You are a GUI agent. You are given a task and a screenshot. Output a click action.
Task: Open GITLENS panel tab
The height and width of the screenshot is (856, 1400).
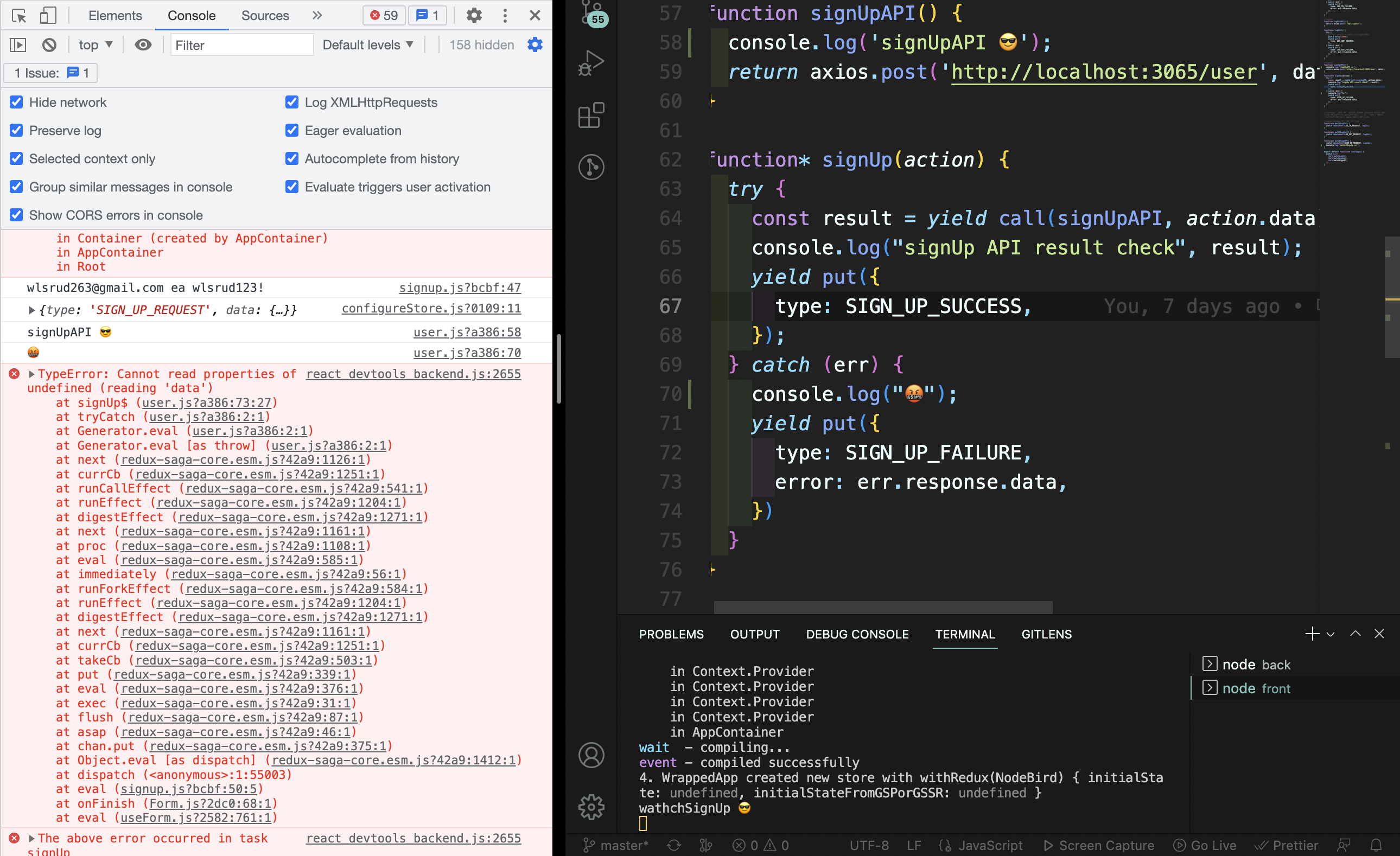(x=1047, y=635)
